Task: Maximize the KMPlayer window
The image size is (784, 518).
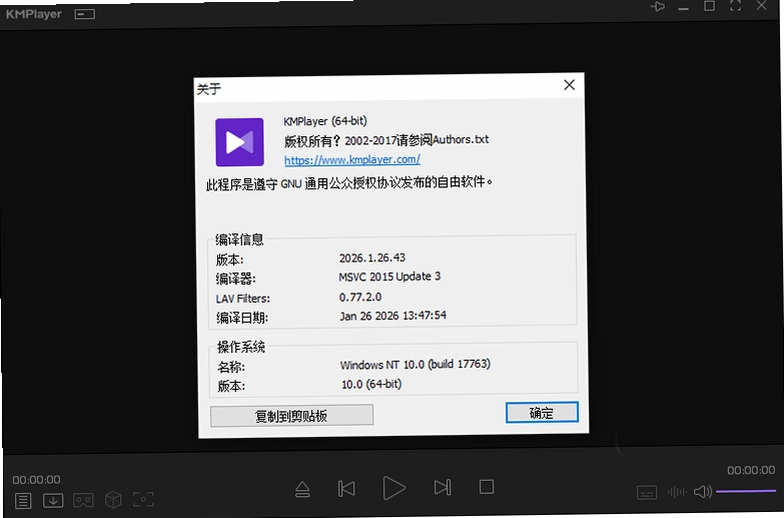Action: click(709, 6)
